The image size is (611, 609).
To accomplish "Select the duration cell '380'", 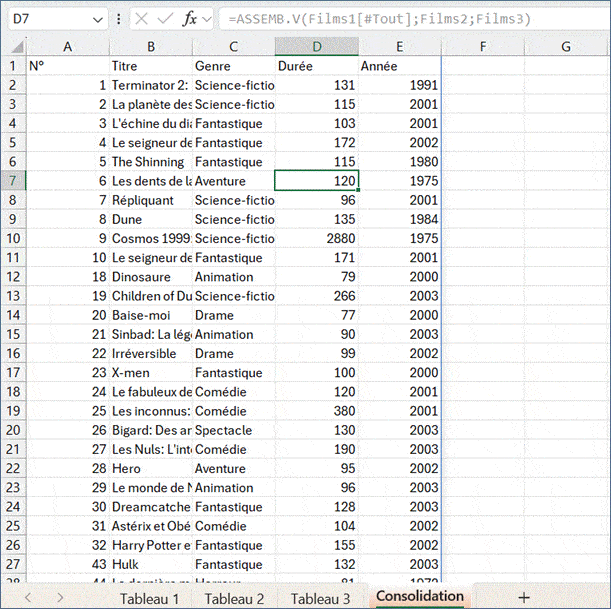I will tap(317, 411).
